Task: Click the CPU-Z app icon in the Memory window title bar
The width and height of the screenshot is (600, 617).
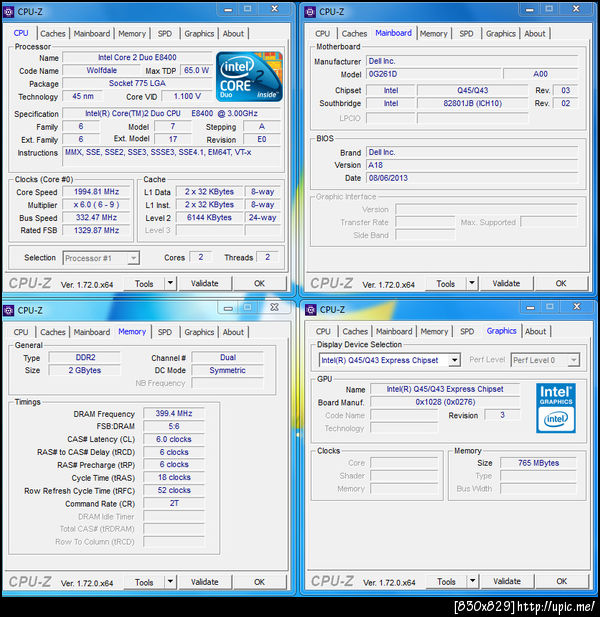Action: [x=9, y=310]
